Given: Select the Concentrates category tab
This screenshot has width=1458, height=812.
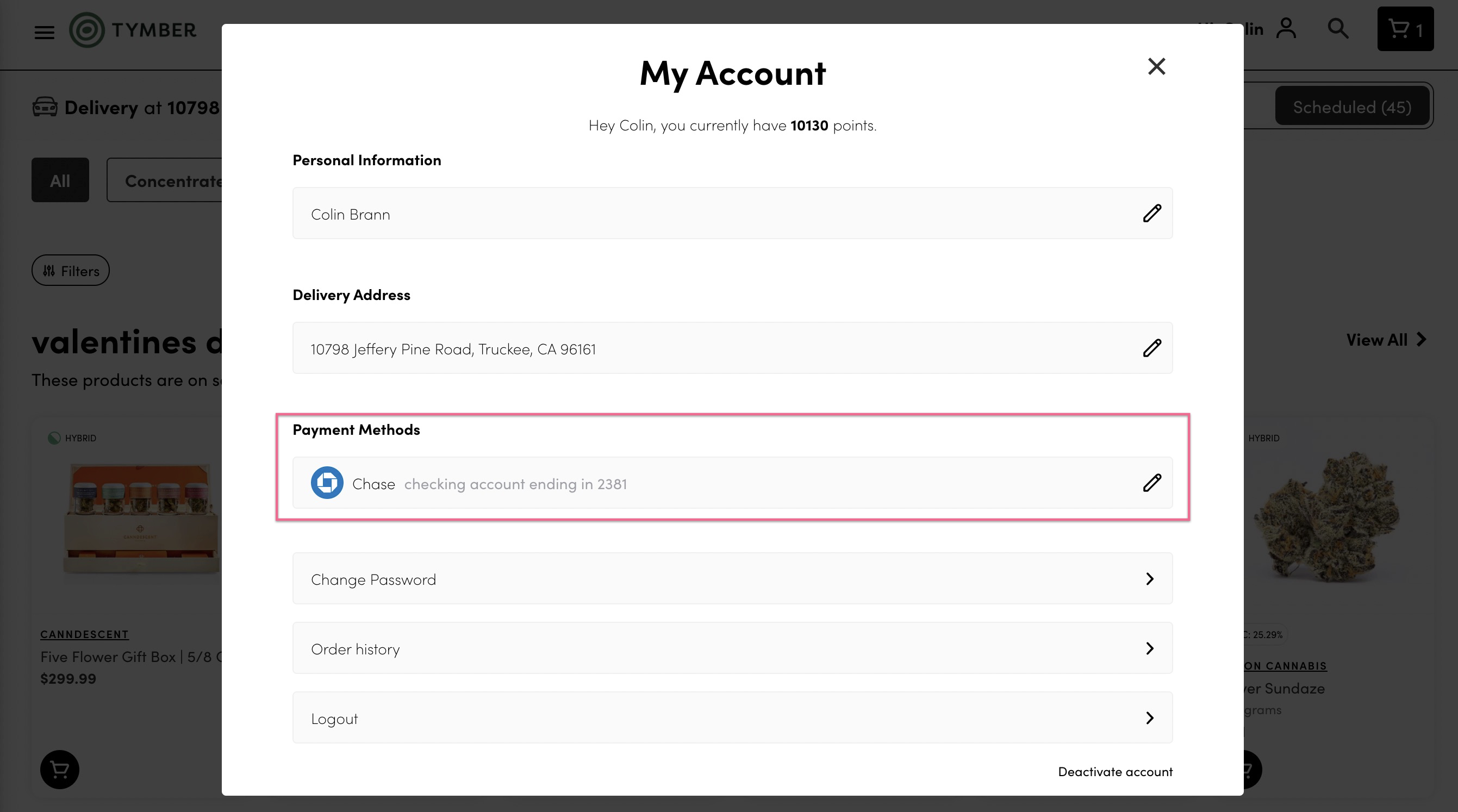Looking at the screenshot, I should (170, 180).
